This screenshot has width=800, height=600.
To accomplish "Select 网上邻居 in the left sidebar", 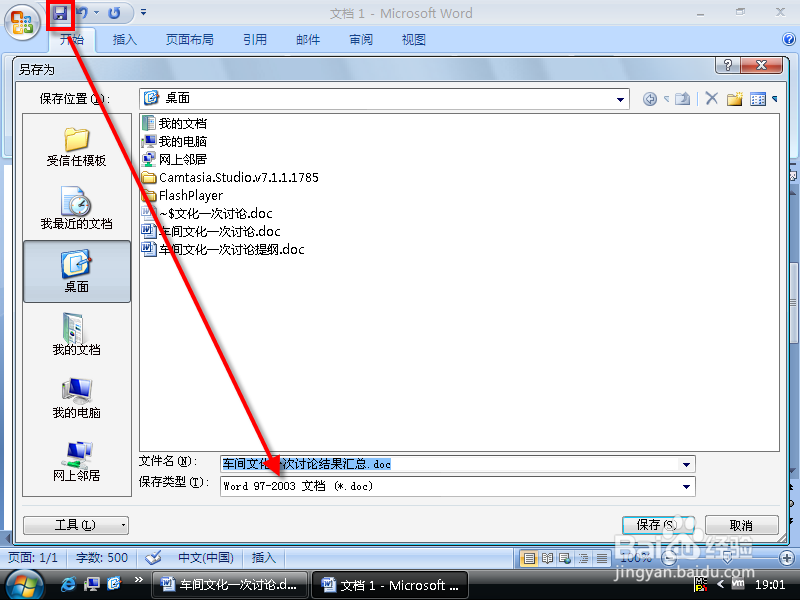I will click(75, 460).
